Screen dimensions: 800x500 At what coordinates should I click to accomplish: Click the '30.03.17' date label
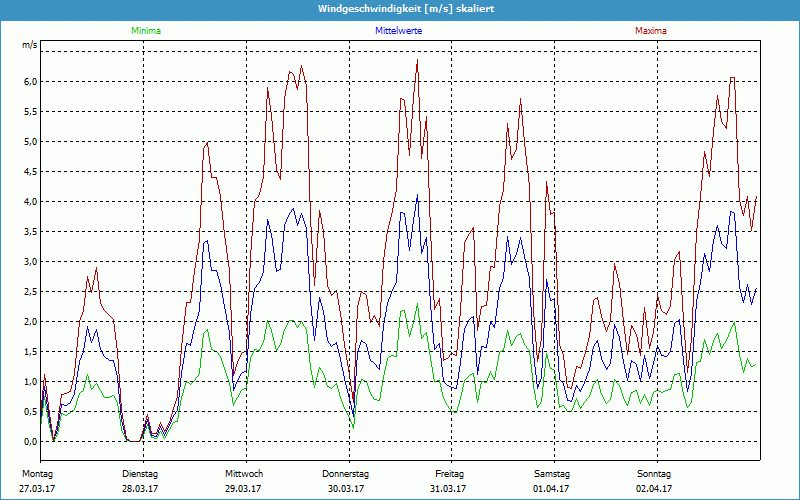(x=346, y=488)
